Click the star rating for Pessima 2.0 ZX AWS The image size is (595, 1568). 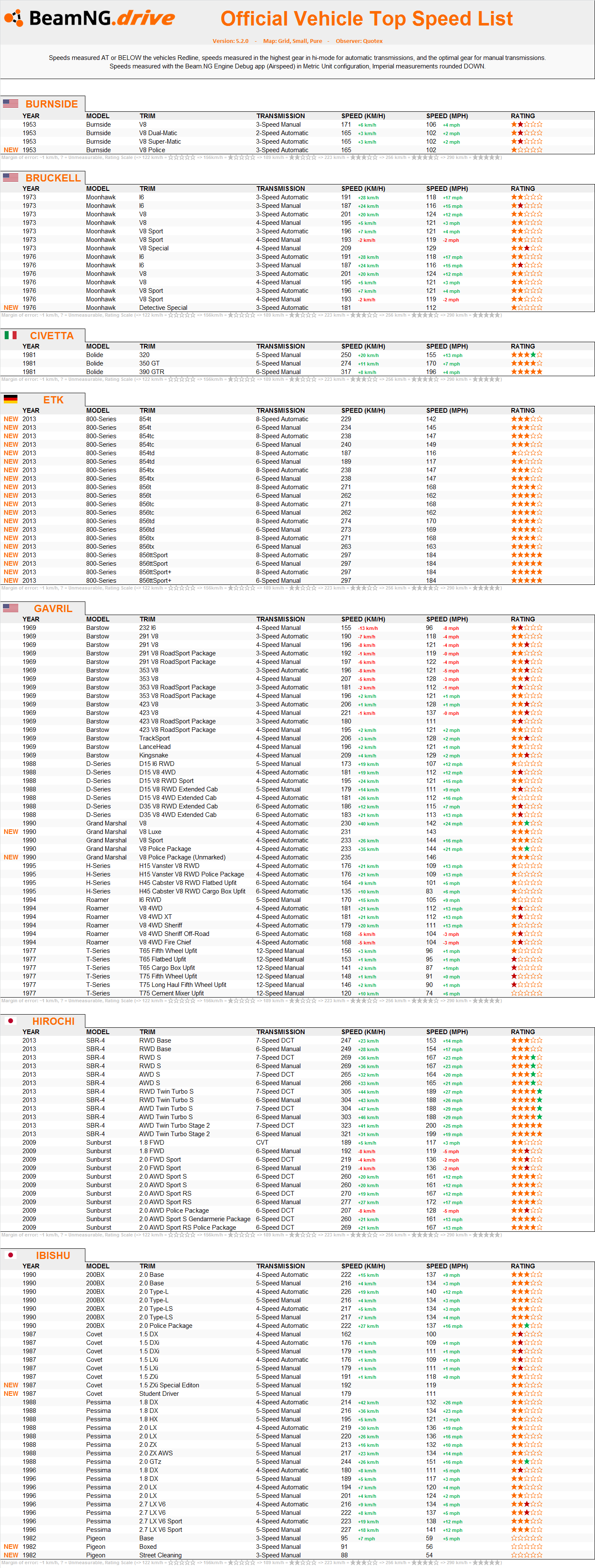tap(526, 1452)
